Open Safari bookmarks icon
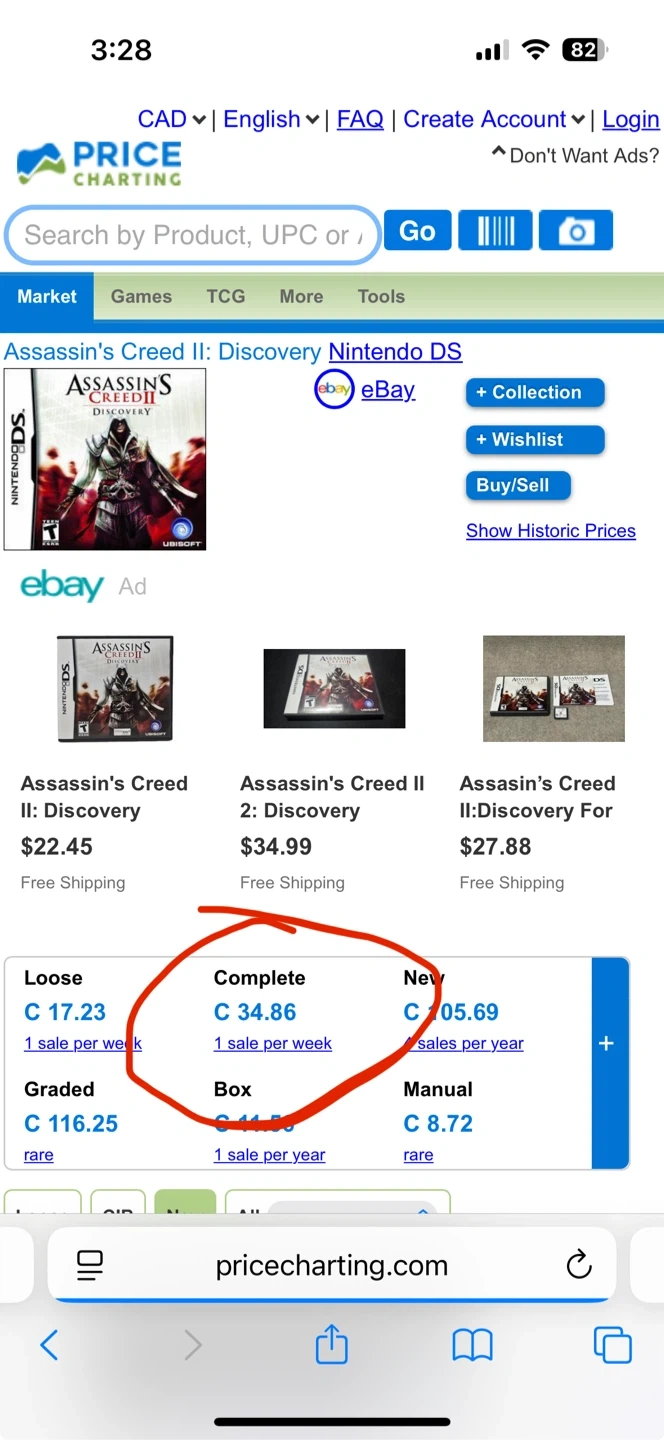The width and height of the screenshot is (664, 1440). tap(472, 1345)
